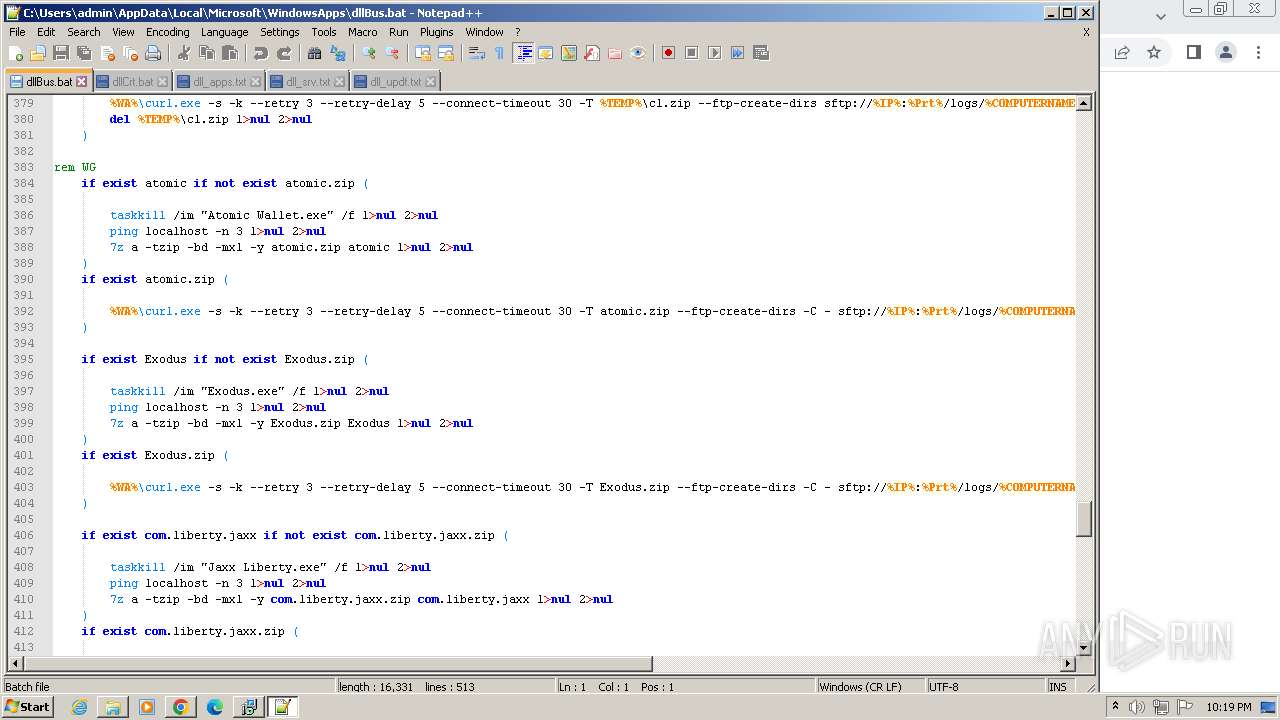Screen dimensions: 1280x720
Task: Toggle the Function List icon
Action: click(592, 53)
